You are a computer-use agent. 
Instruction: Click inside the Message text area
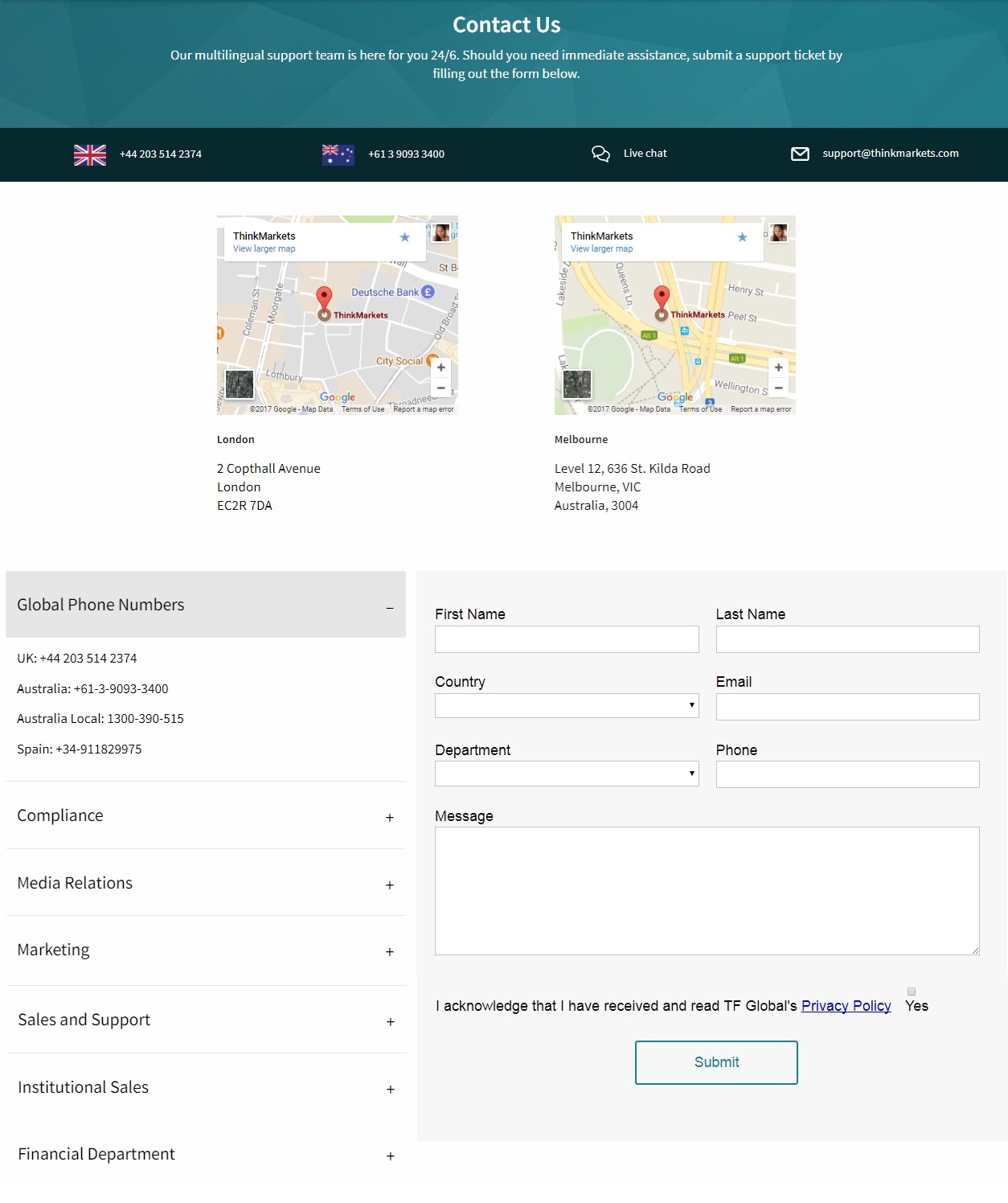pos(707,889)
